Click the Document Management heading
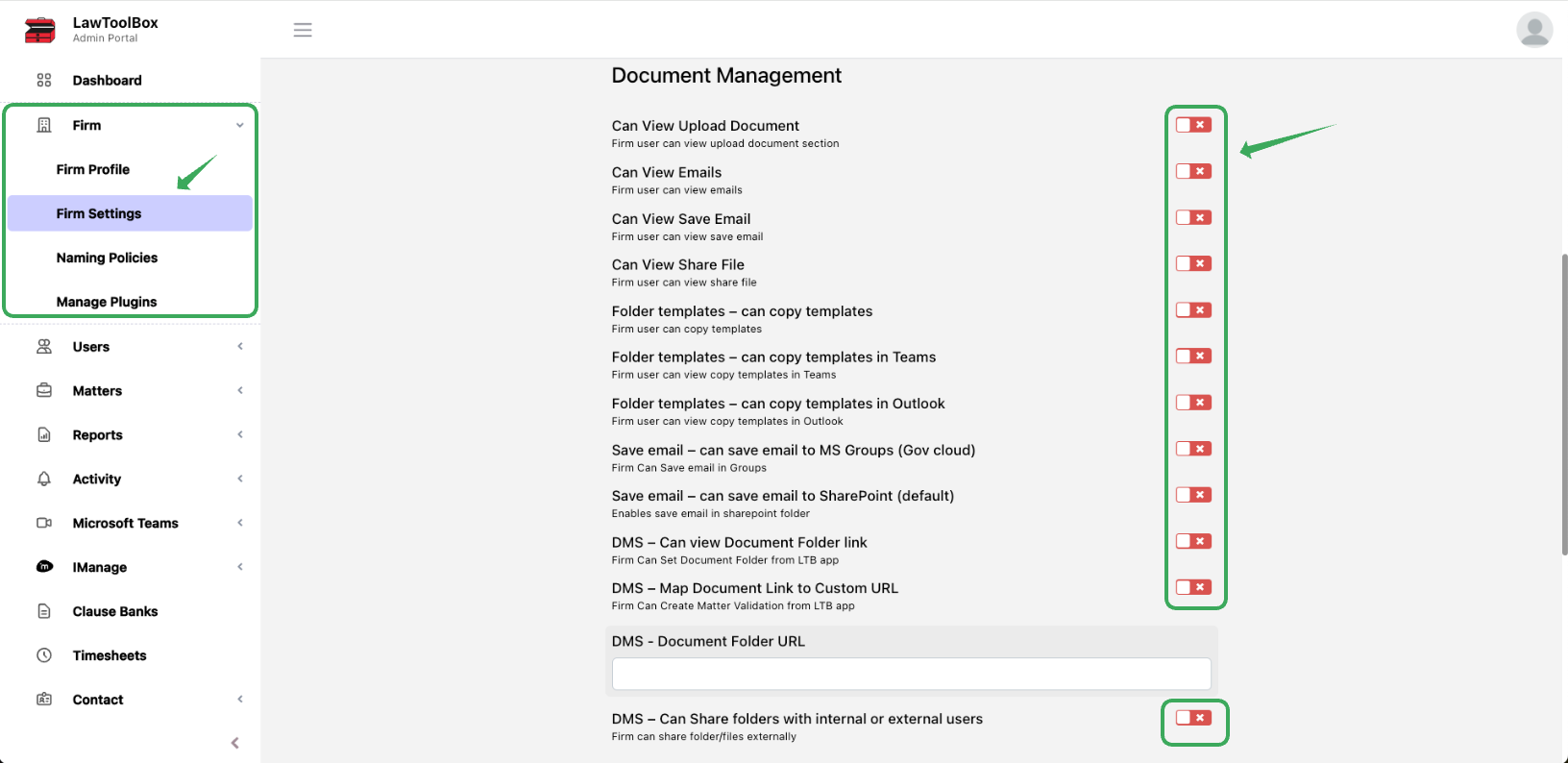Viewport: 1568px width, 763px height. pos(726,76)
